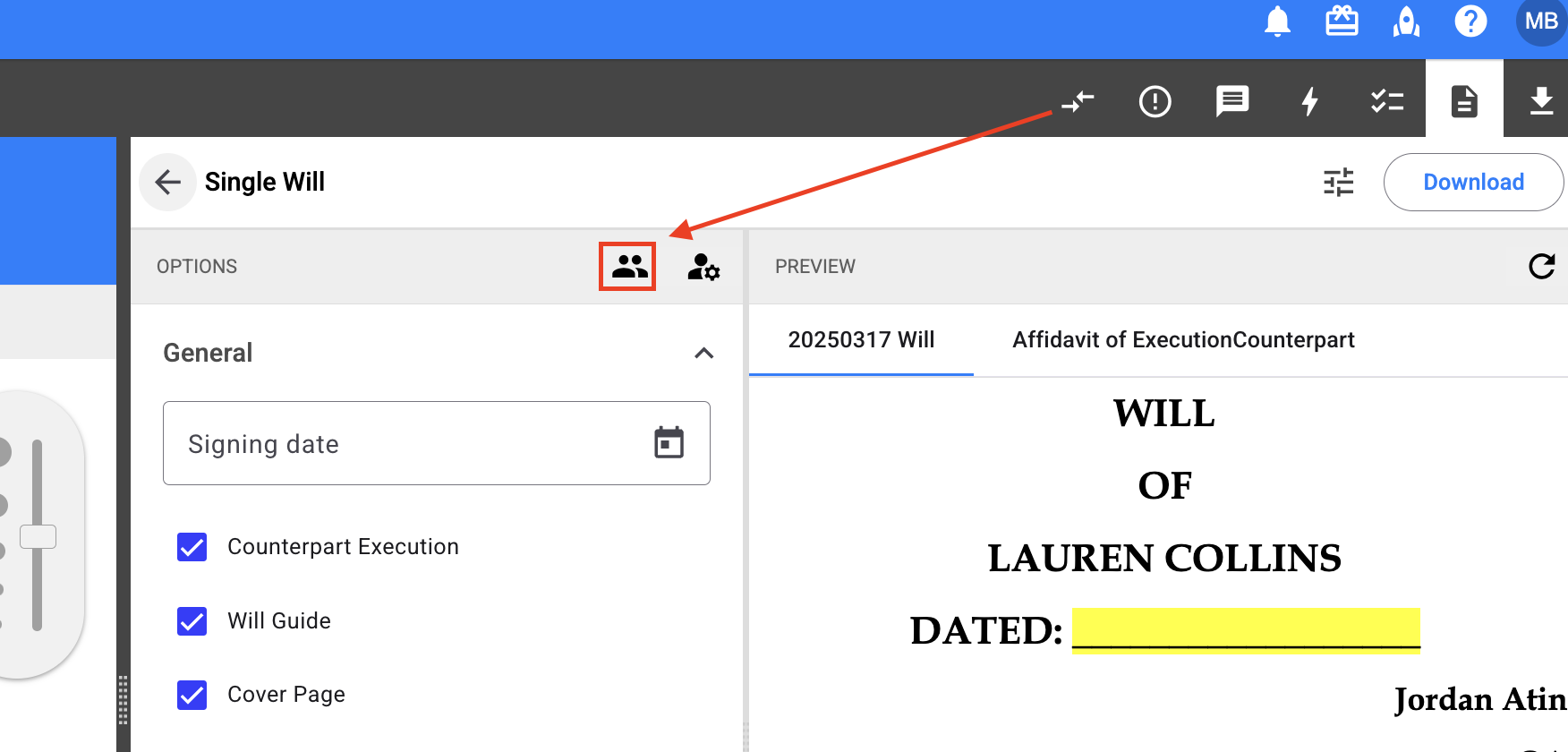Screen dimensions: 1568x752
Task: Click the download arrow toolbar icon
Action: [x=1541, y=101]
